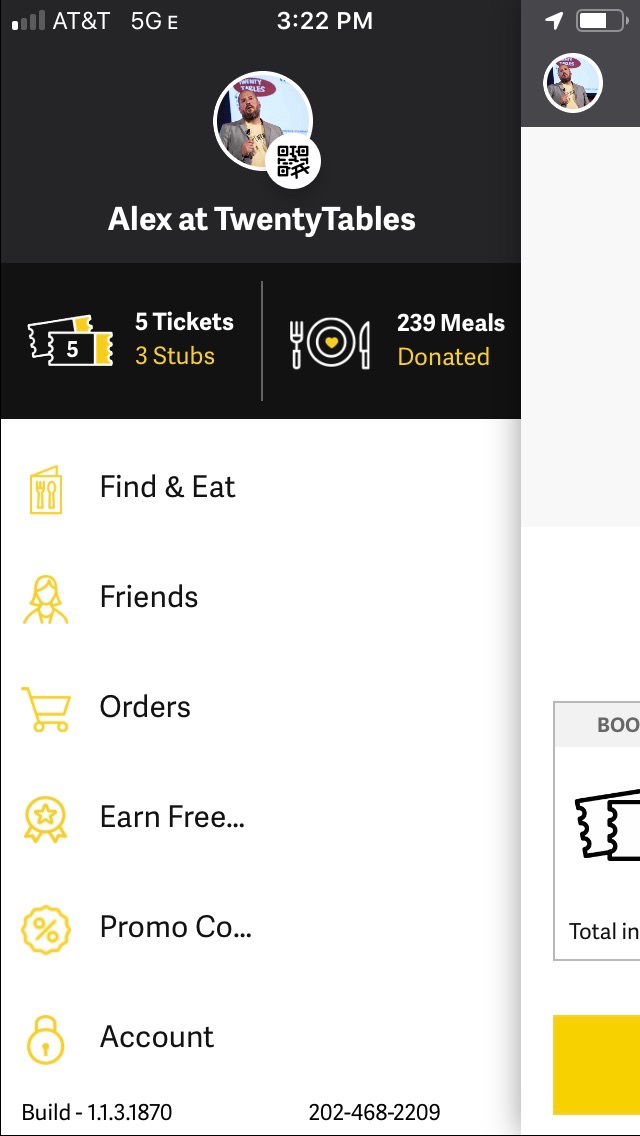640x1136 pixels.
Task: Click the Friends person icon
Action: click(x=44, y=597)
